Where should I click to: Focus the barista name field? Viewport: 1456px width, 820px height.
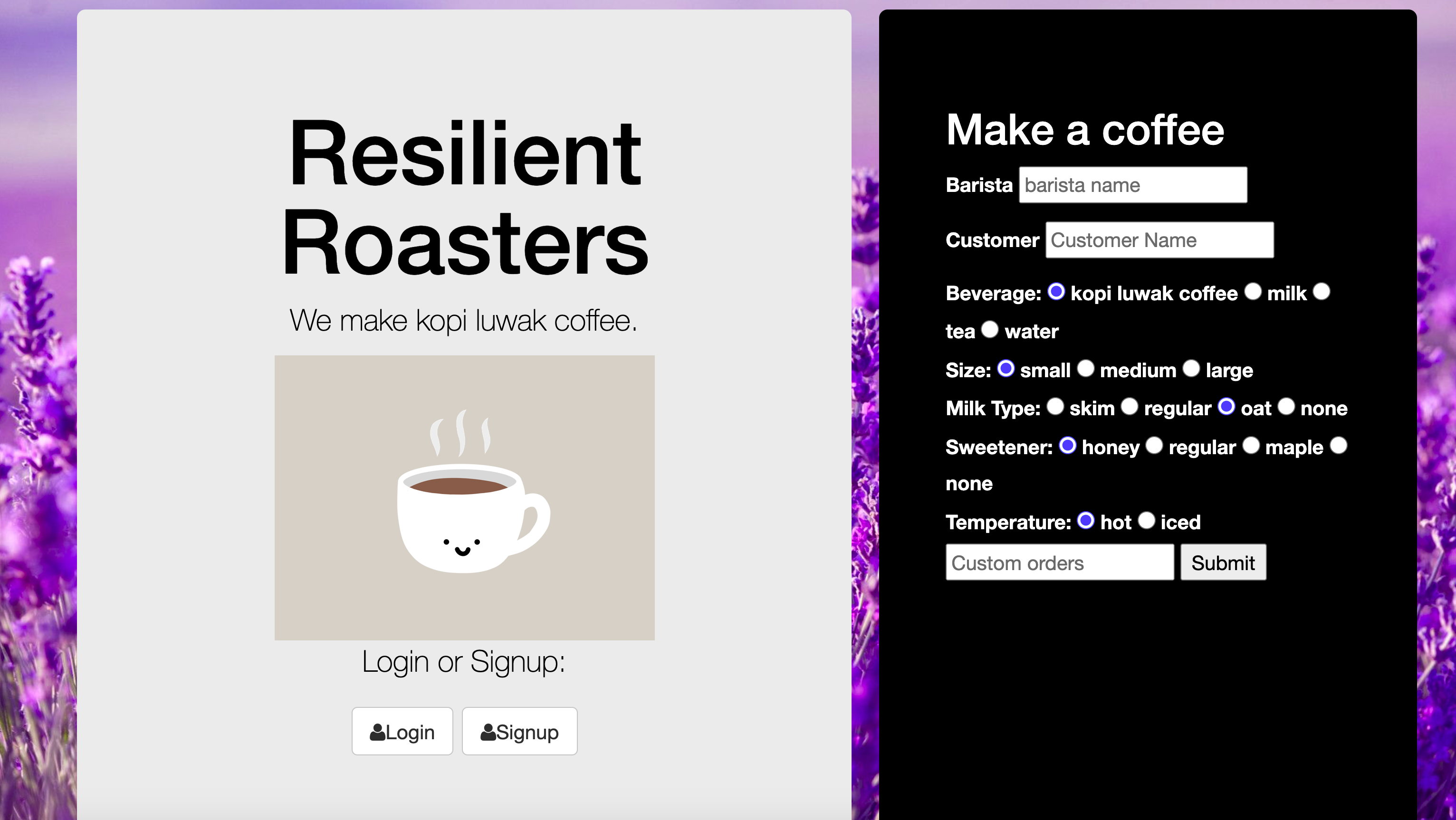1133,185
